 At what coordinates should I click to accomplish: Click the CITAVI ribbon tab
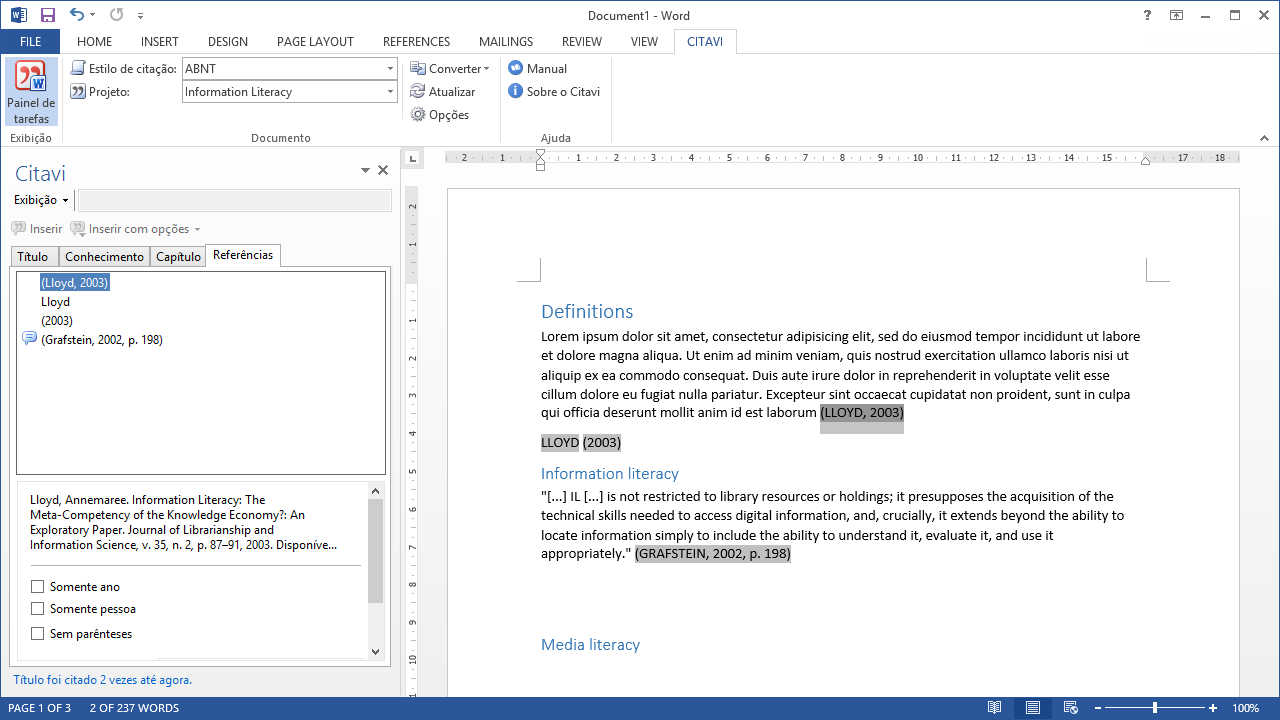click(x=705, y=42)
